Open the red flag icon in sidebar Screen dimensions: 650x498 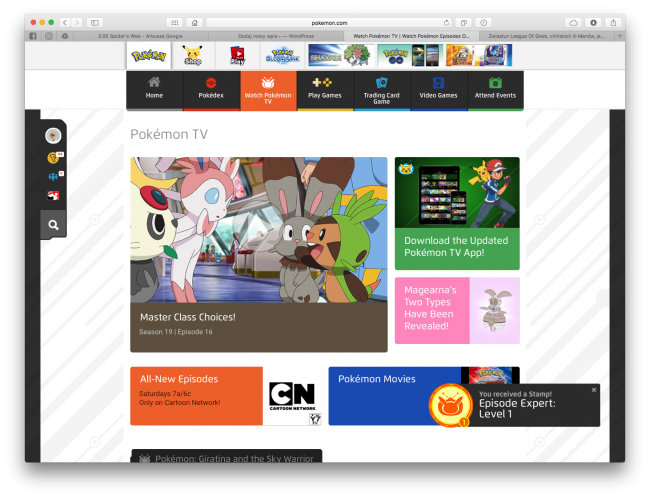(53, 195)
